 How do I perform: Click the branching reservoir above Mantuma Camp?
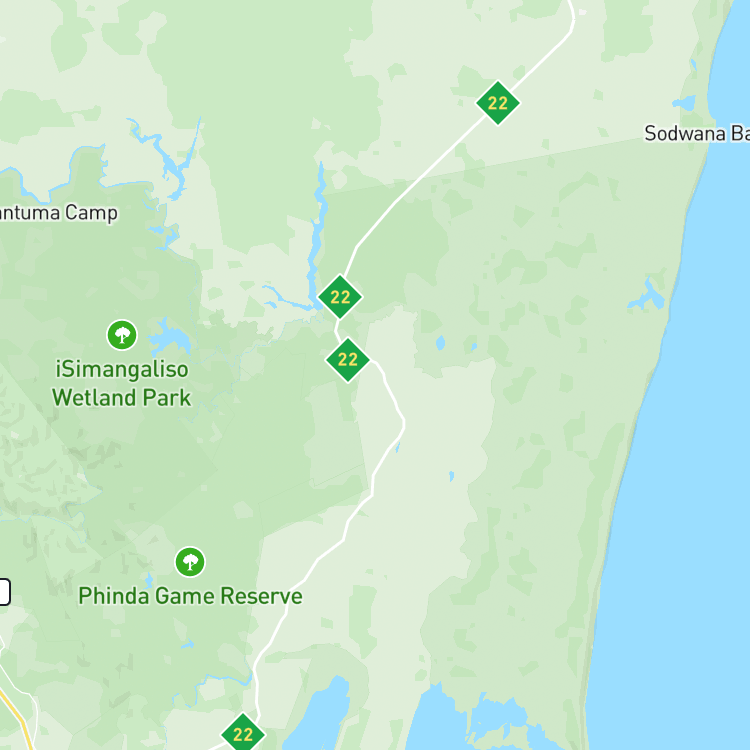tap(167, 158)
